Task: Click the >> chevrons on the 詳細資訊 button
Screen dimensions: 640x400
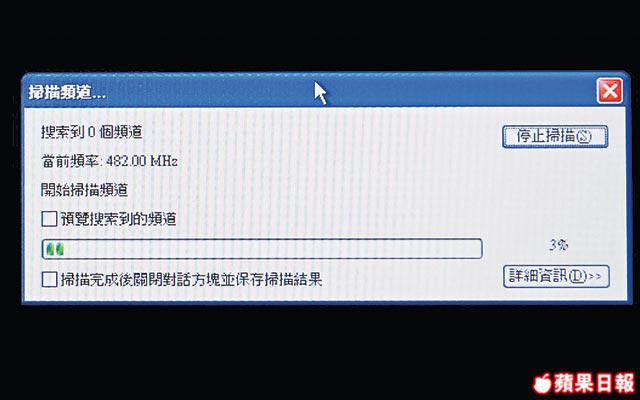Action: pyautogui.click(x=595, y=277)
